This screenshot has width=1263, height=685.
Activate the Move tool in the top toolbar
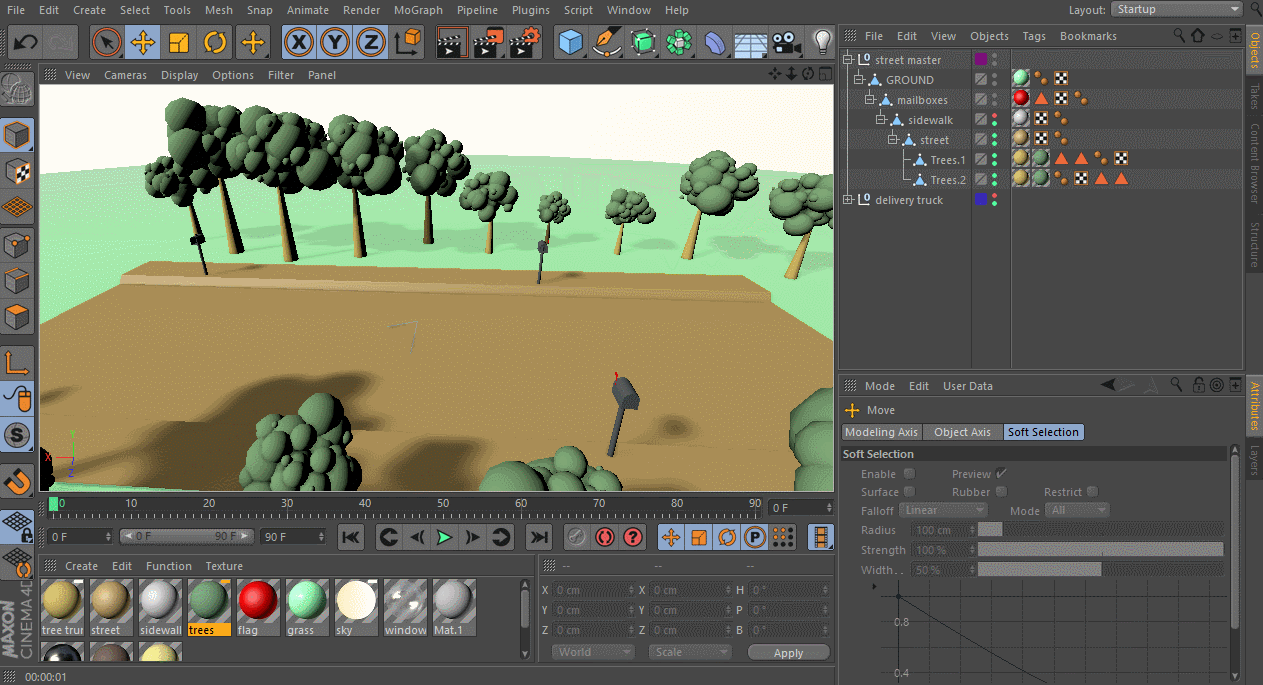tap(143, 43)
